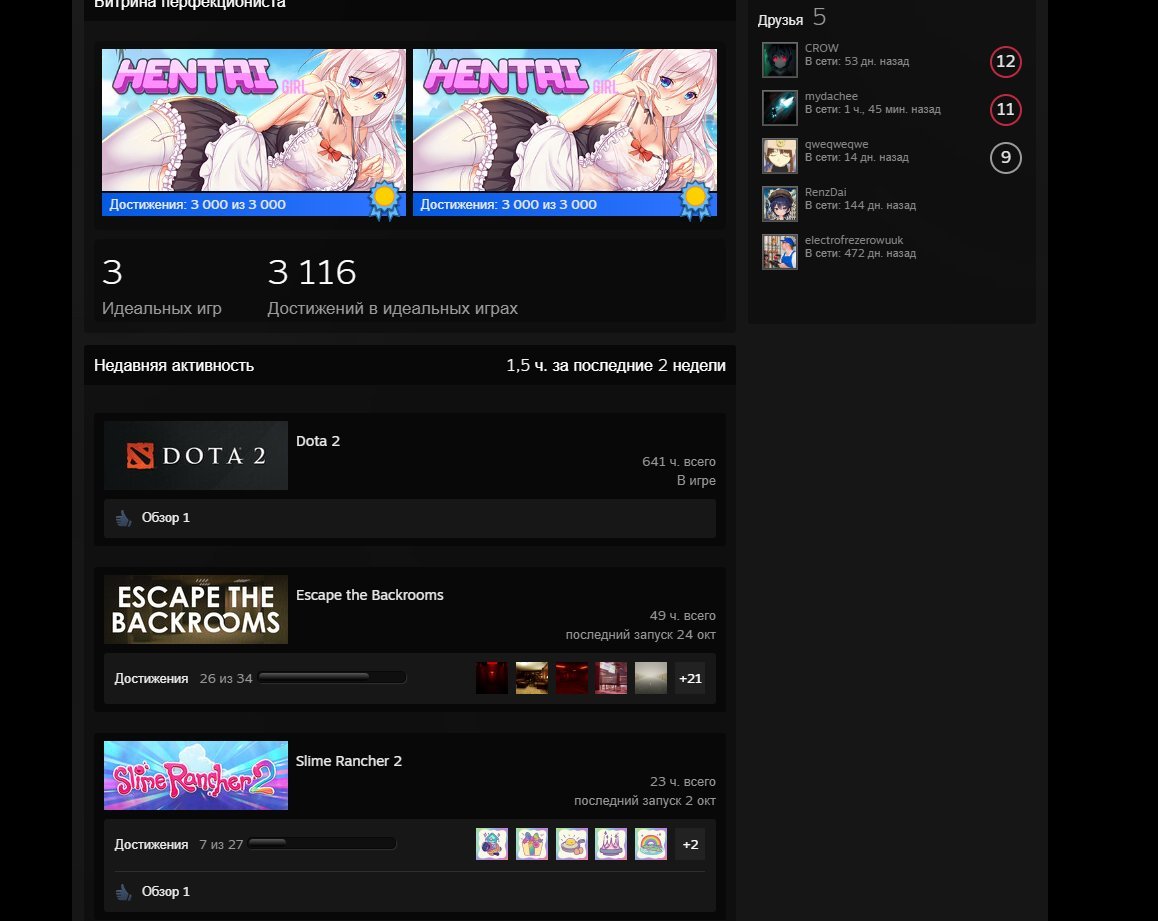This screenshot has width=1158, height=921.
Task: Click the Slime Rancher 2 title link
Action: click(x=349, y=761)
